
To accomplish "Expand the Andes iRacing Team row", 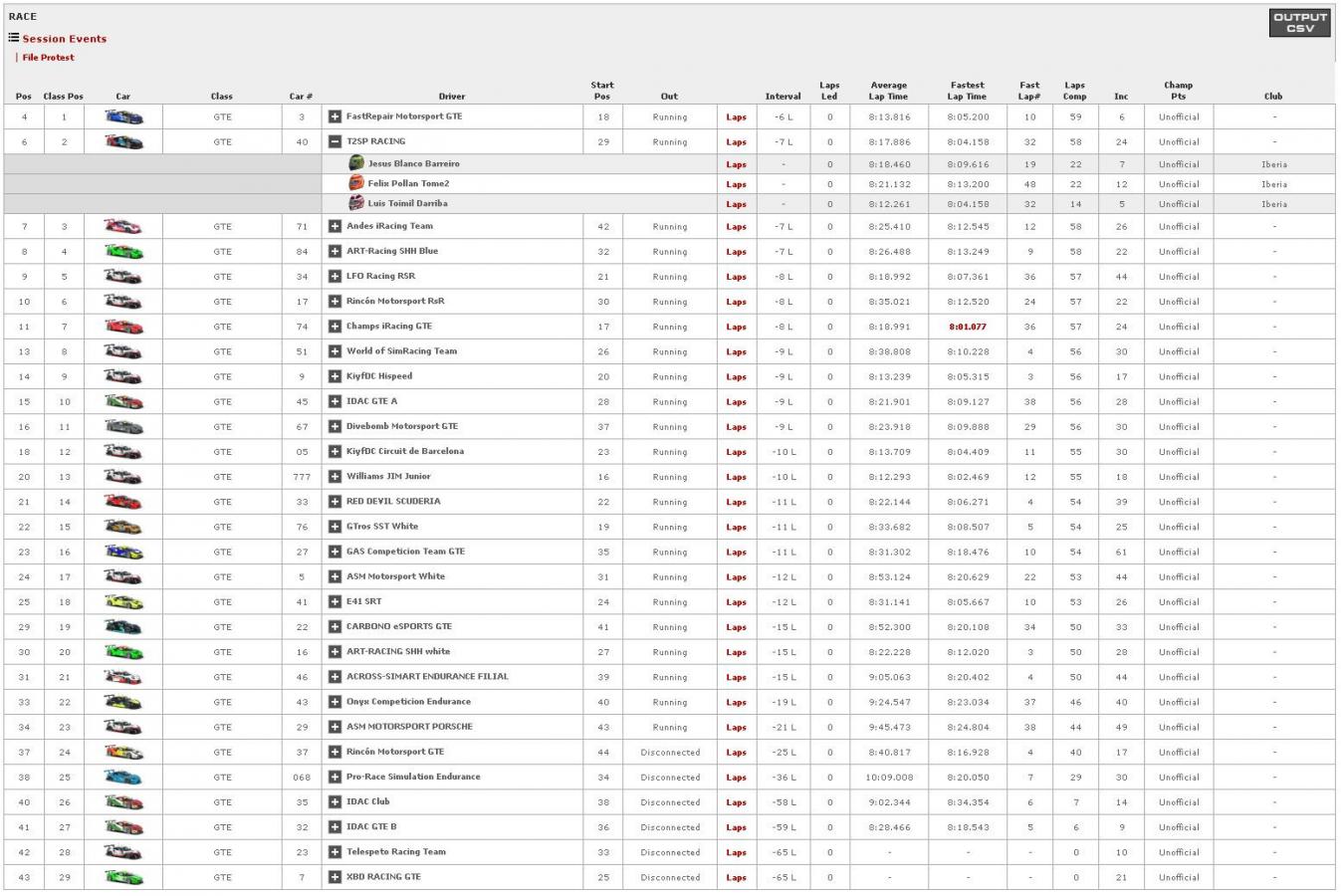I will click(x=335, y=227).
